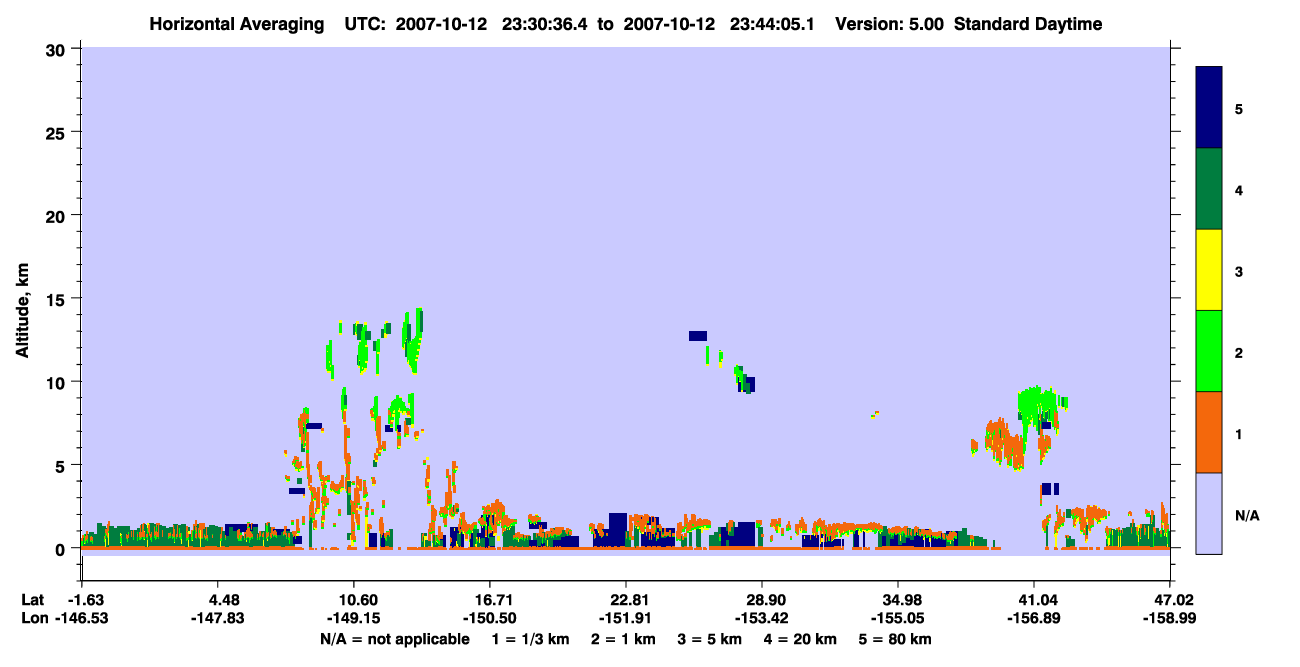The height and width of the screenshot is (667, 1300).
Task: Click longitude value '-155.05'
Action: [898, 618]
